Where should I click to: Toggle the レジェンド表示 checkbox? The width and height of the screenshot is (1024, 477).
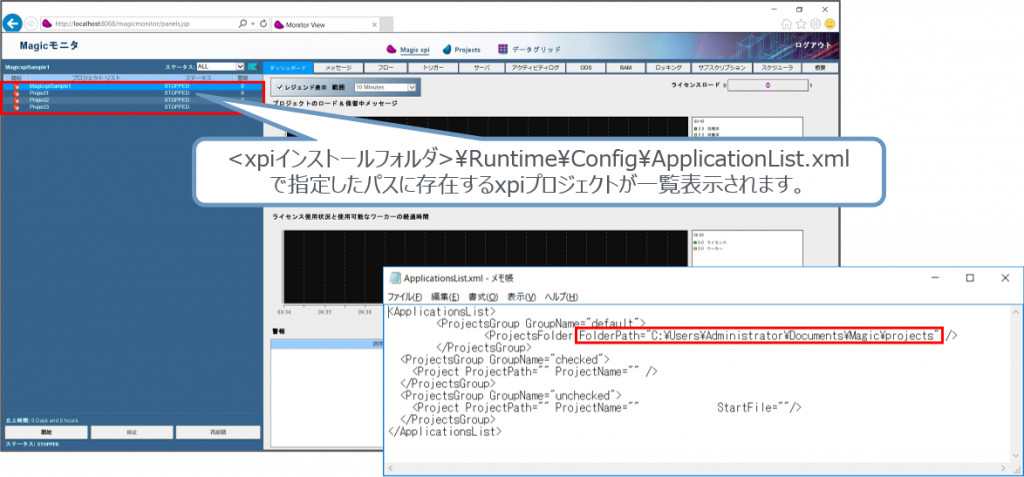280,87
